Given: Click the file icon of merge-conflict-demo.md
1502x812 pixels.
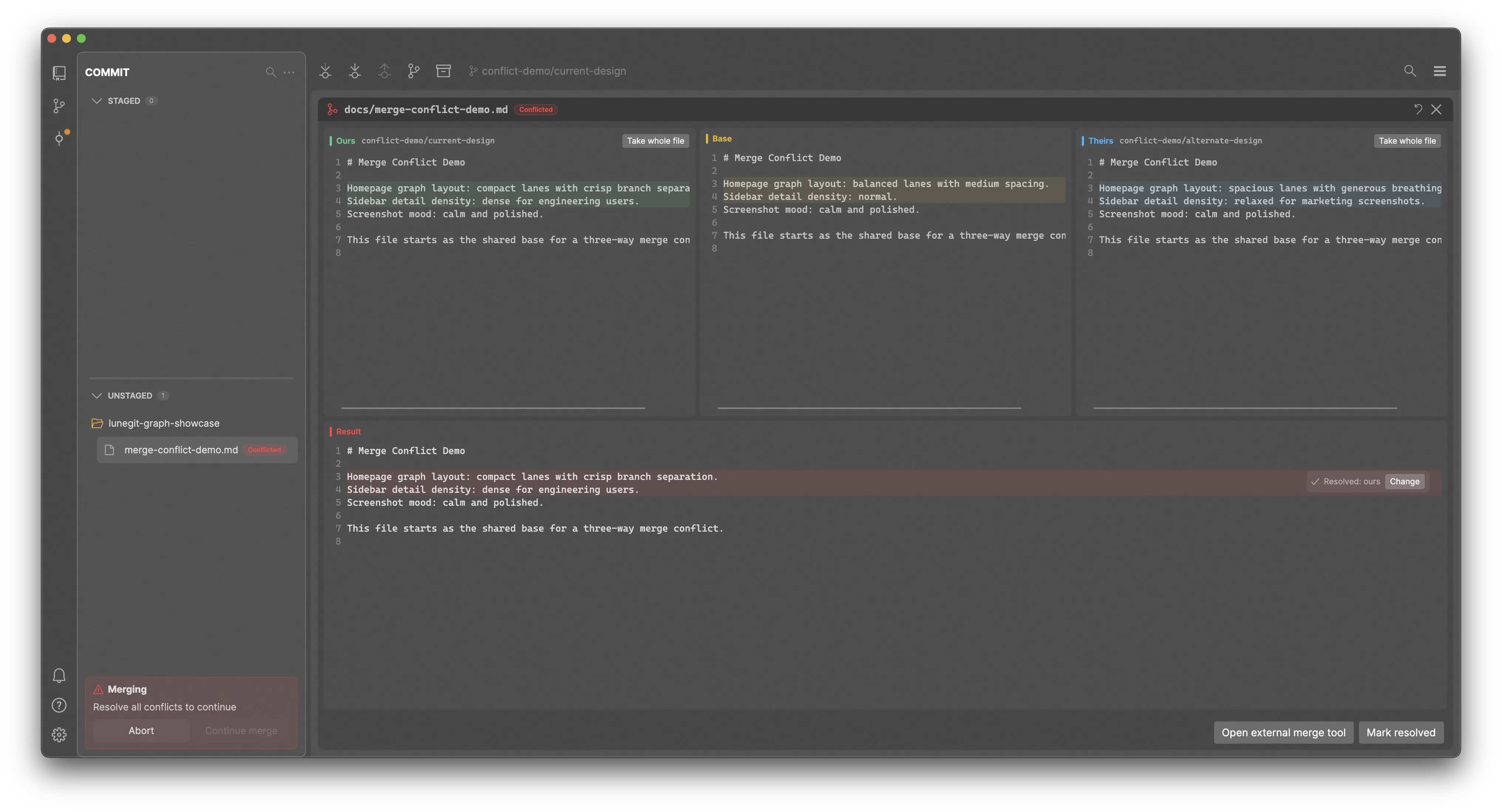Looking at the screenshot, I should coord(109,450).
